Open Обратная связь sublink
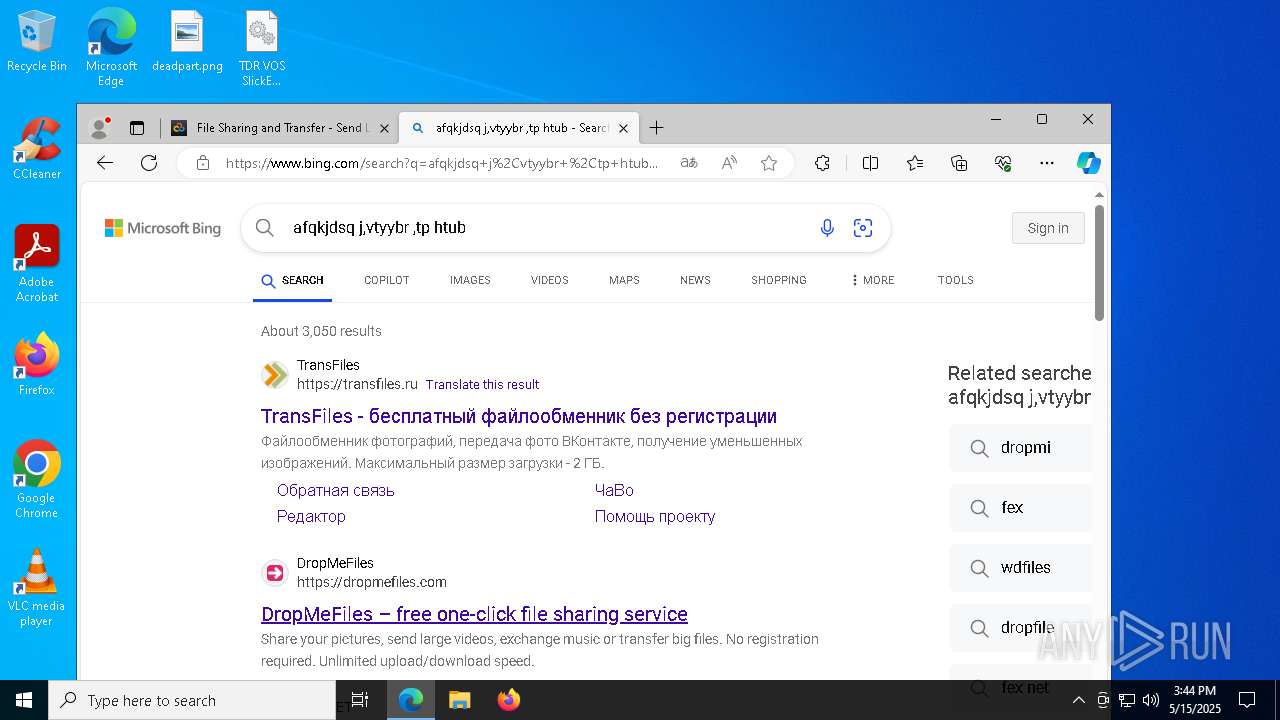The image size is (1280, 720). (x=336, y=490)
